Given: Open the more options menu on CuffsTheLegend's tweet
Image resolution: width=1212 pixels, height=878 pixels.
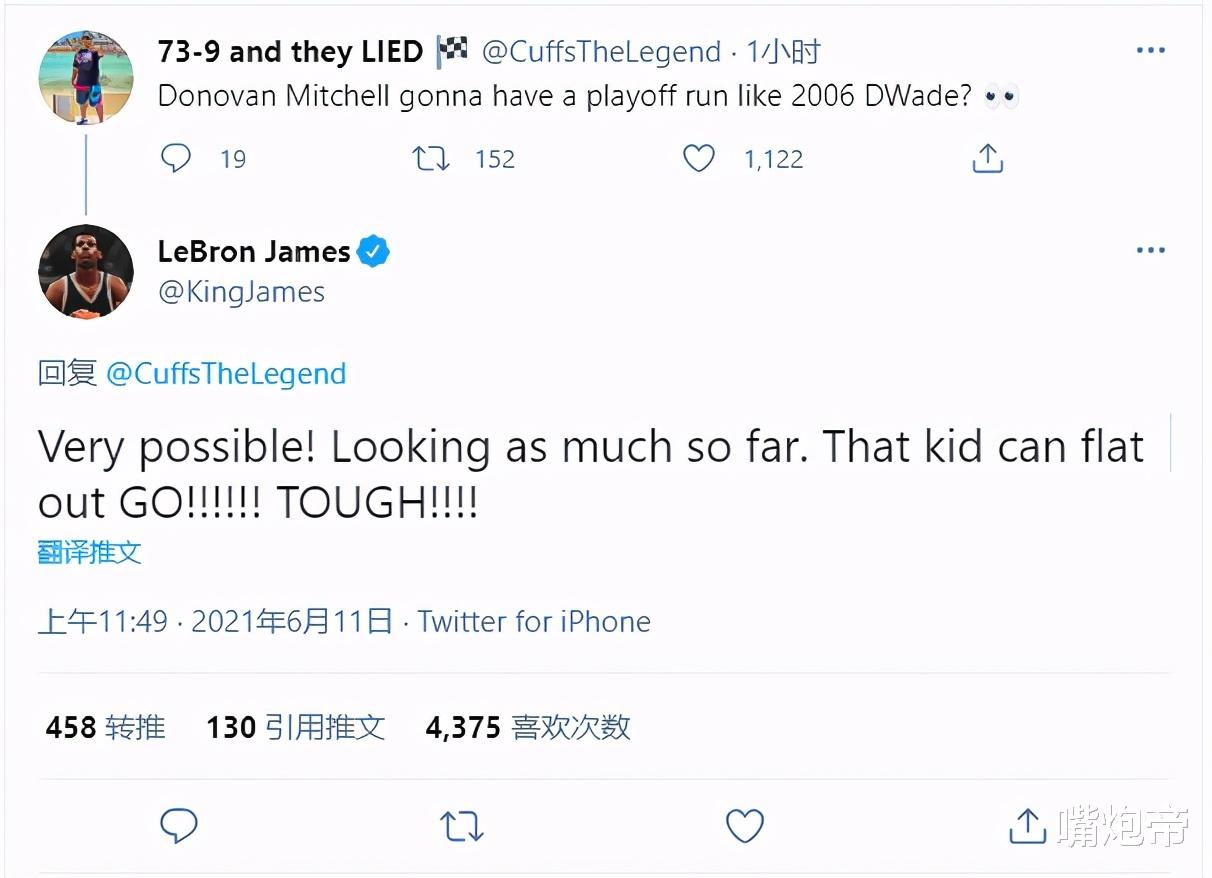Looking at the screenshot, I should coord(1151,50).
